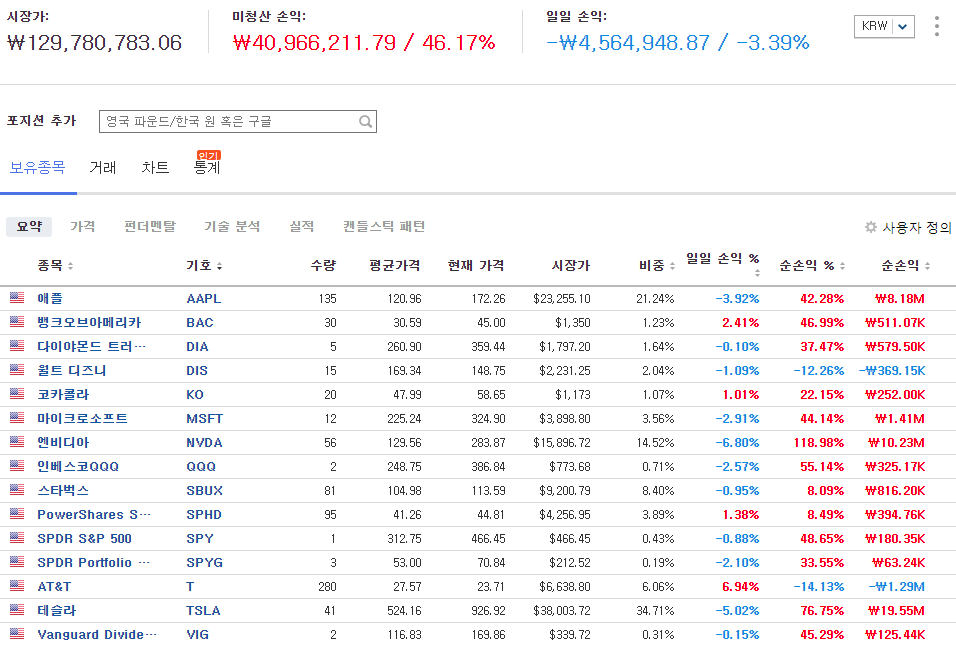The width and height of the screenshot is (956, 648).
Task: Open the three-dot more options menu
Action: click(936, 26)
